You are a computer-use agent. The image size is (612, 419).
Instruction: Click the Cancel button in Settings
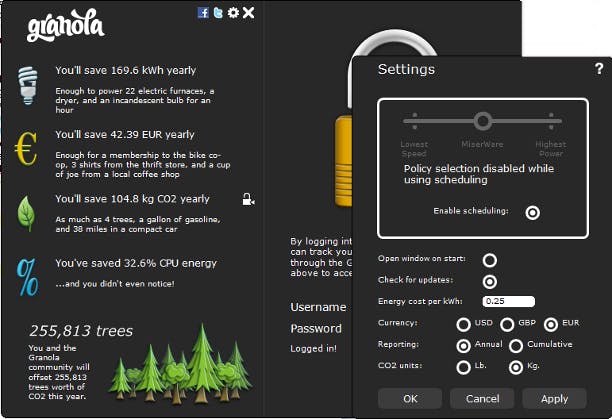tap(482, 398)
